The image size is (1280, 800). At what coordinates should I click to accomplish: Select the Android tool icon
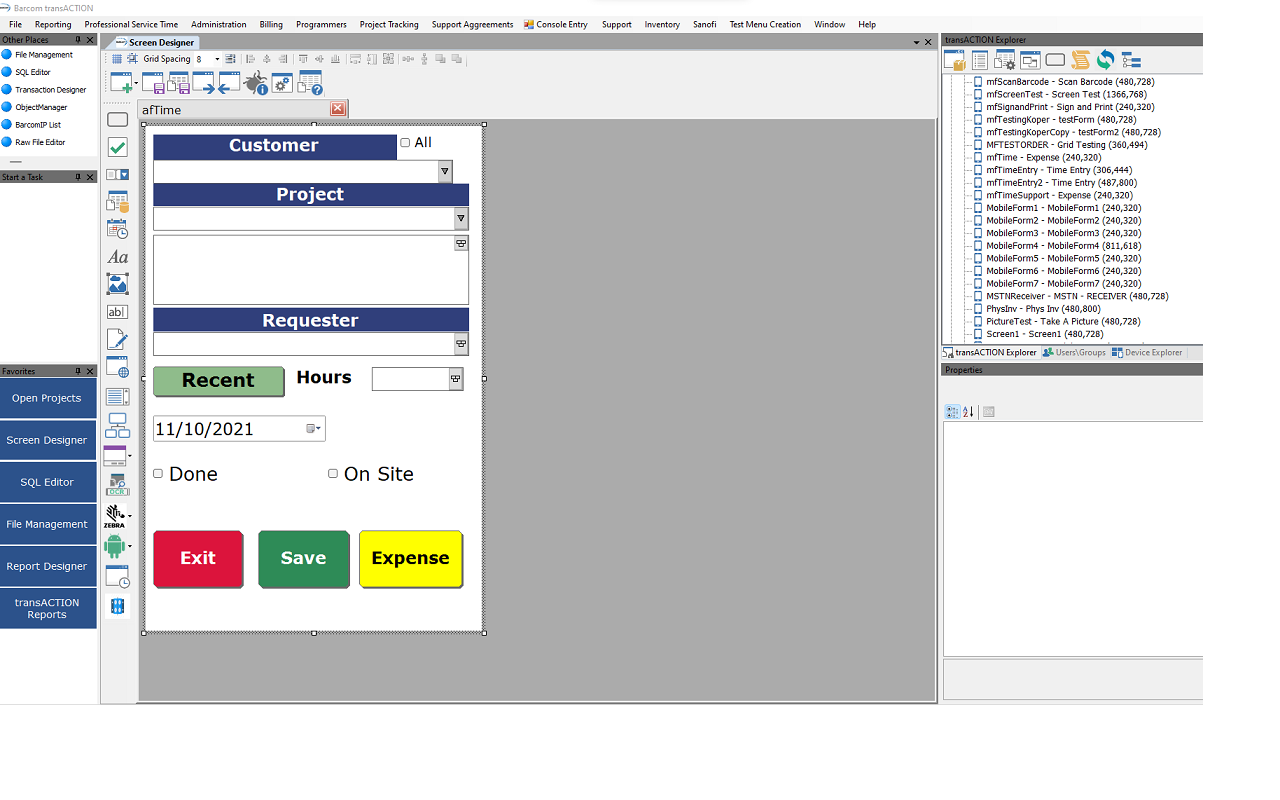(x=114, y=546)
